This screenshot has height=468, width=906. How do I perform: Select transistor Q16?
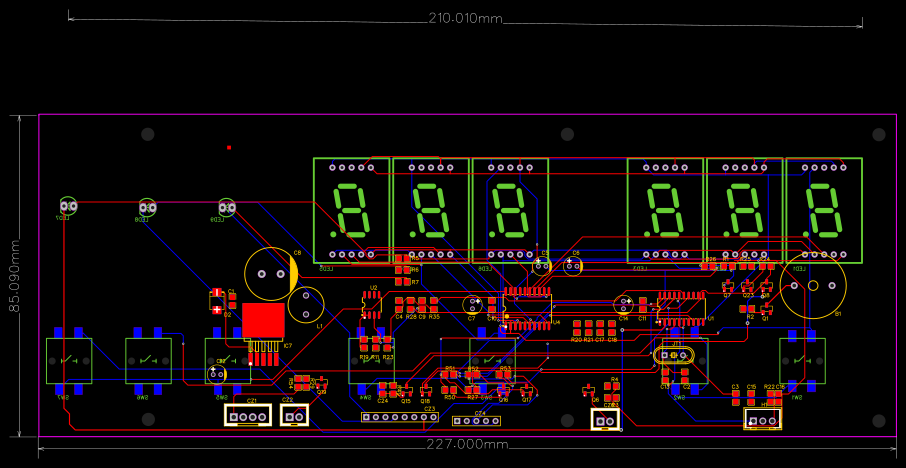point(504,389)
